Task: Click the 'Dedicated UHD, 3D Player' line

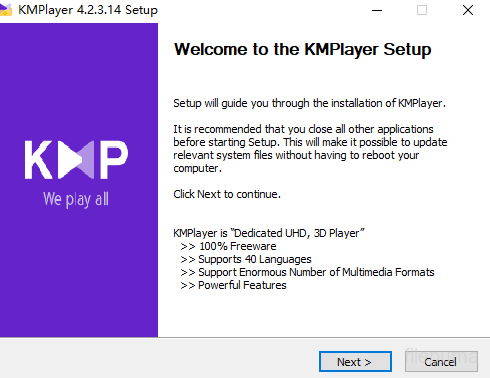Action: [x=269, y=233]
